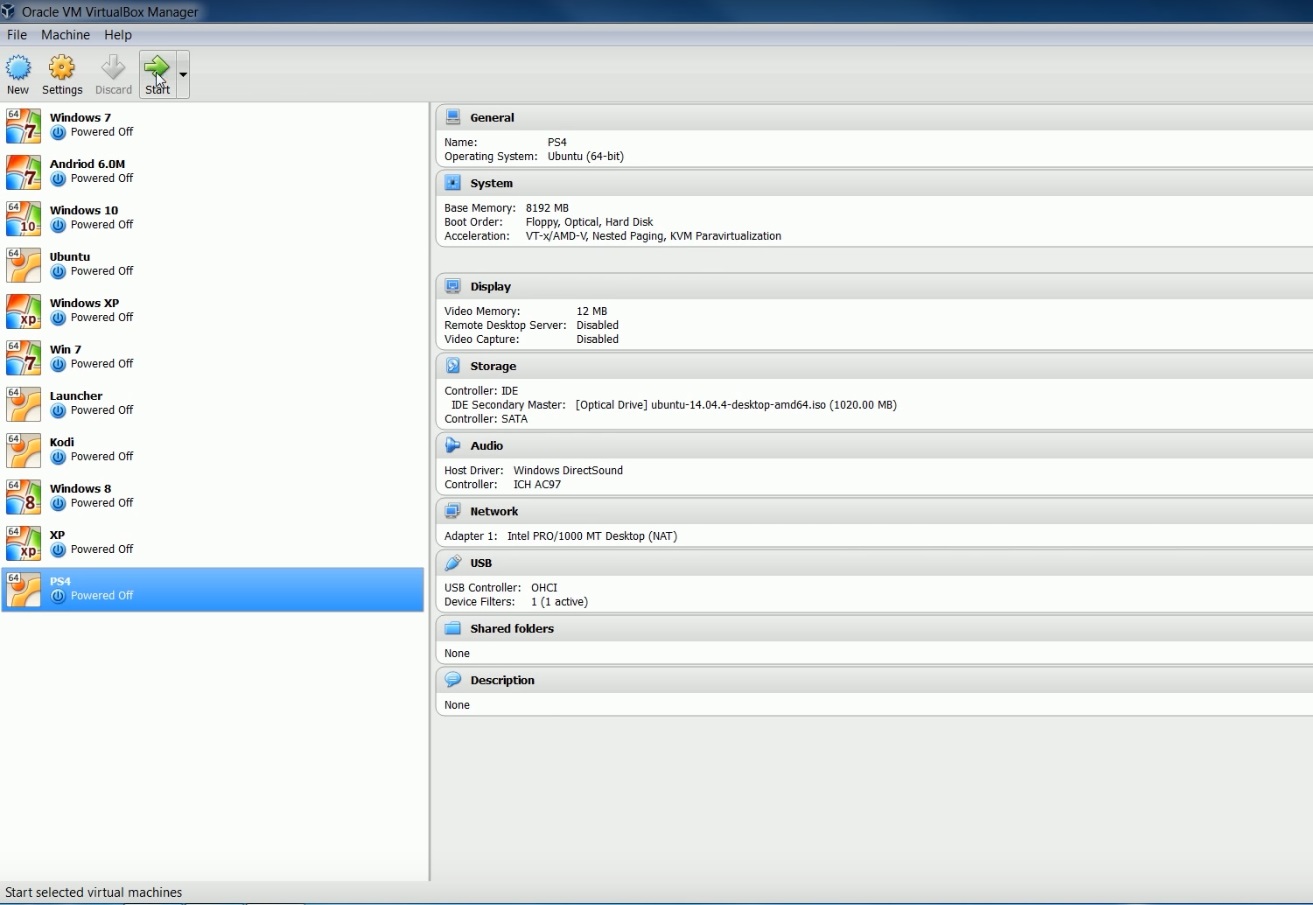This screenshot has width=1313, height=905.
Task: Click the ICH AC97 audio controller value
Action: pyautogui.click(x=537, y=485)
